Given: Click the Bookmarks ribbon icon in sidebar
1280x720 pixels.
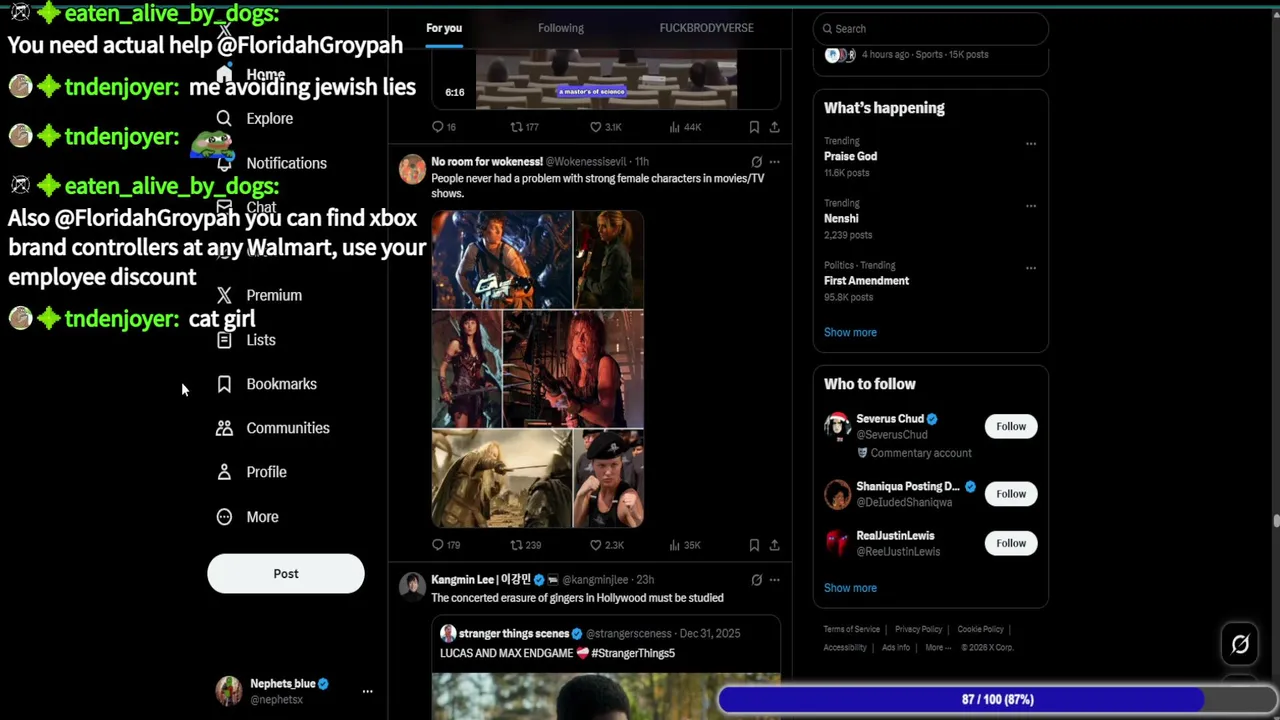Looking at the screenshot, I should point(224,384).
